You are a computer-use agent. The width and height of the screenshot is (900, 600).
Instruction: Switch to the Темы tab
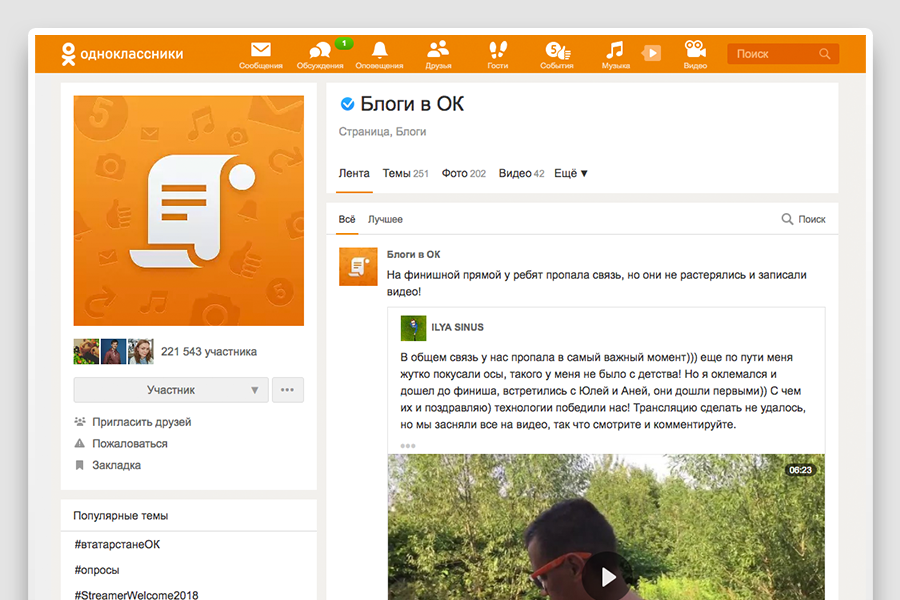click(x=405, y=173)
